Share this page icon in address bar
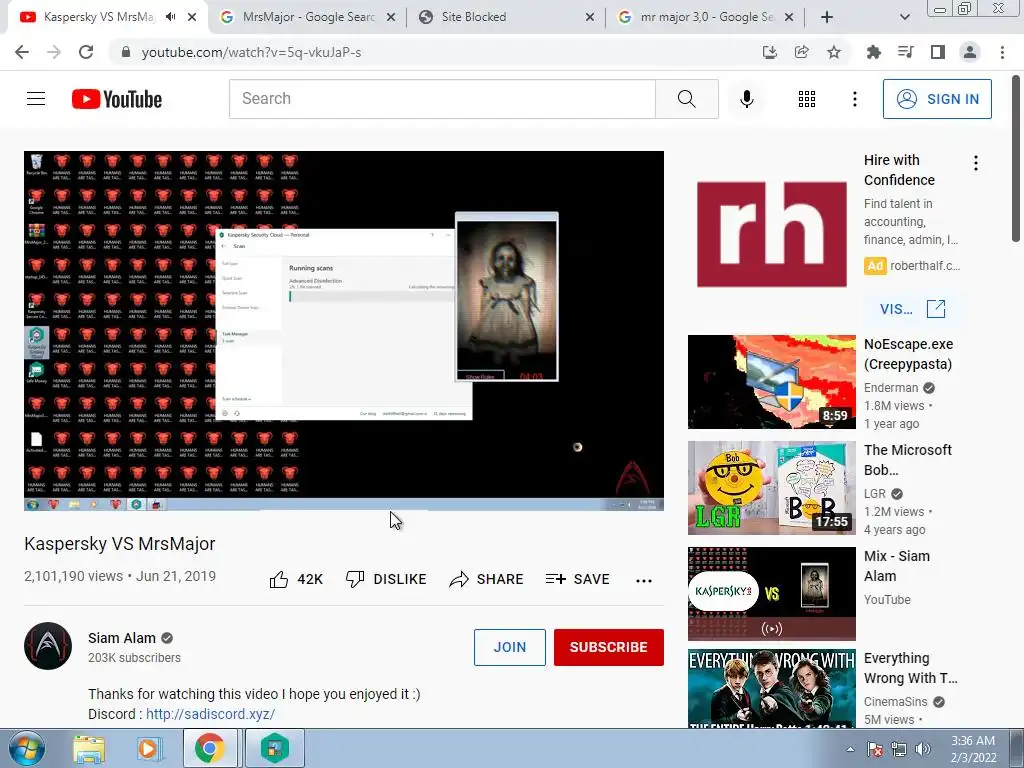The width and height of the screenshot is (1024, 768). [802, 52]
